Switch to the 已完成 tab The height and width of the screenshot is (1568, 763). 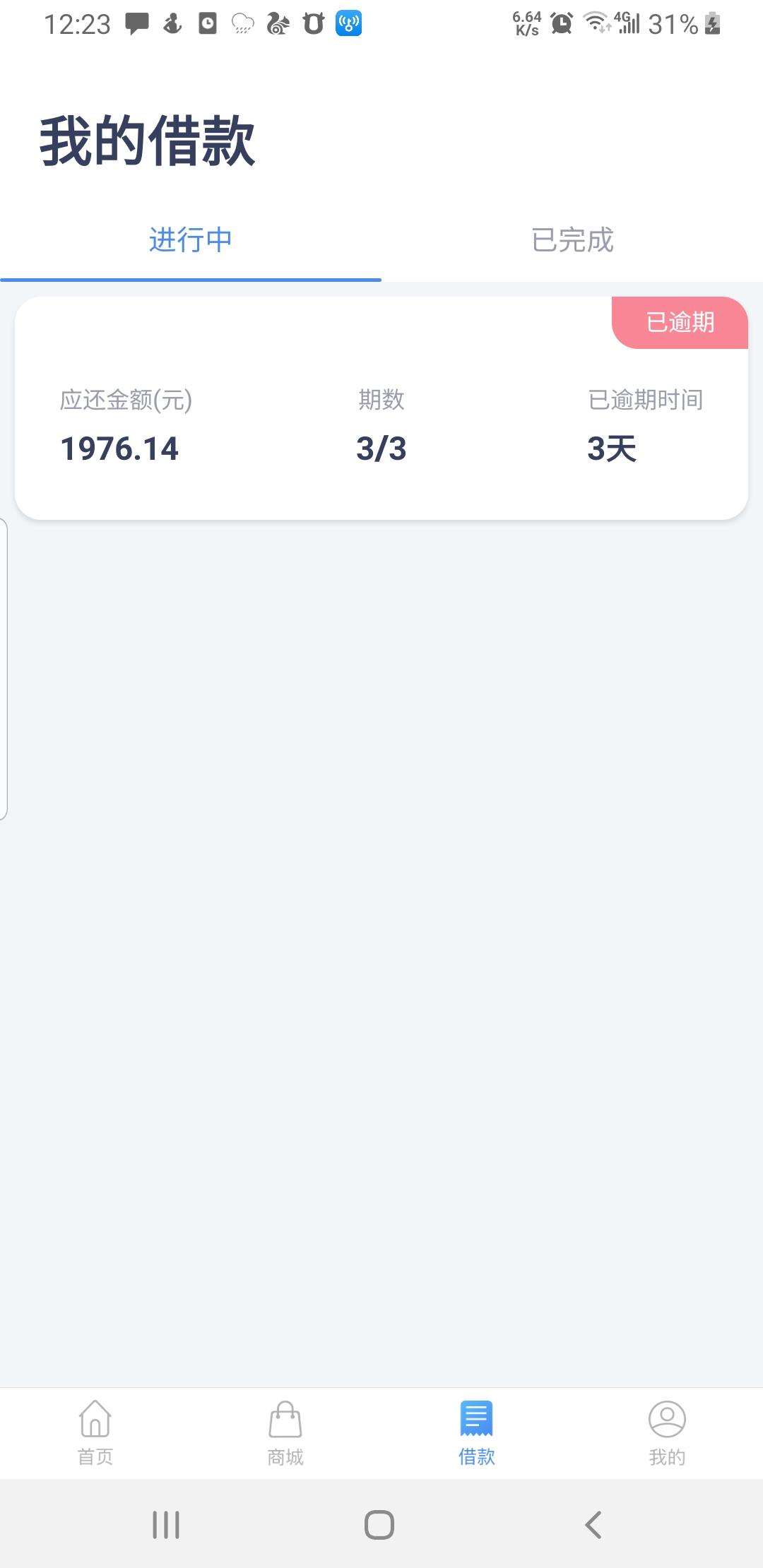[x=572, y=240]
